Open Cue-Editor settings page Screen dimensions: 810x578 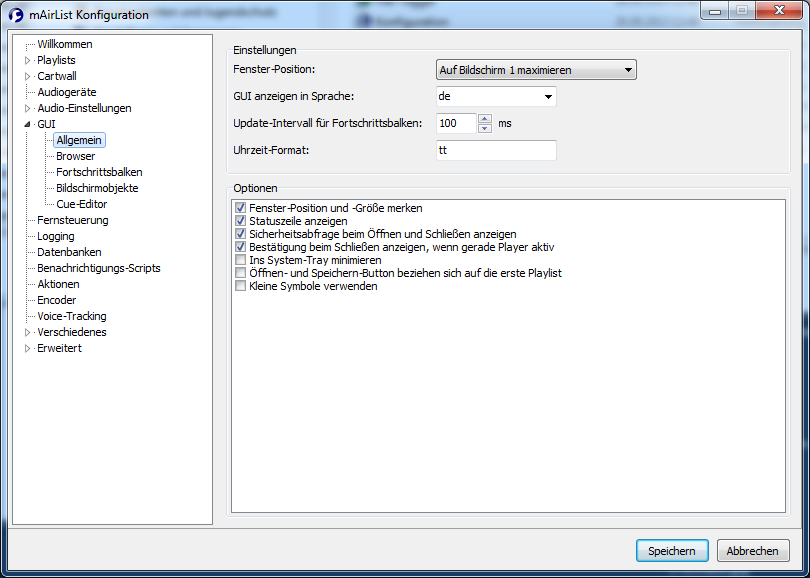(x=82, y=204)
